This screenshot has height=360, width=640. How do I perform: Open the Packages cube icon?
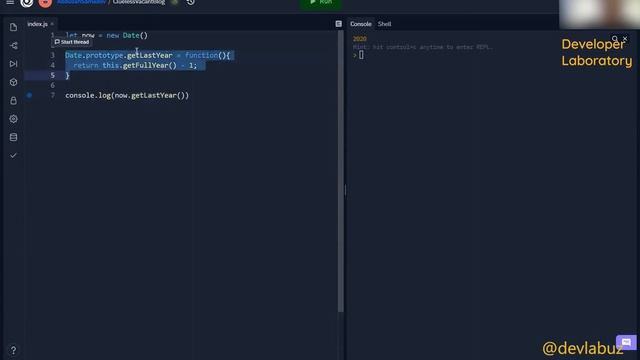click(13, 82)
